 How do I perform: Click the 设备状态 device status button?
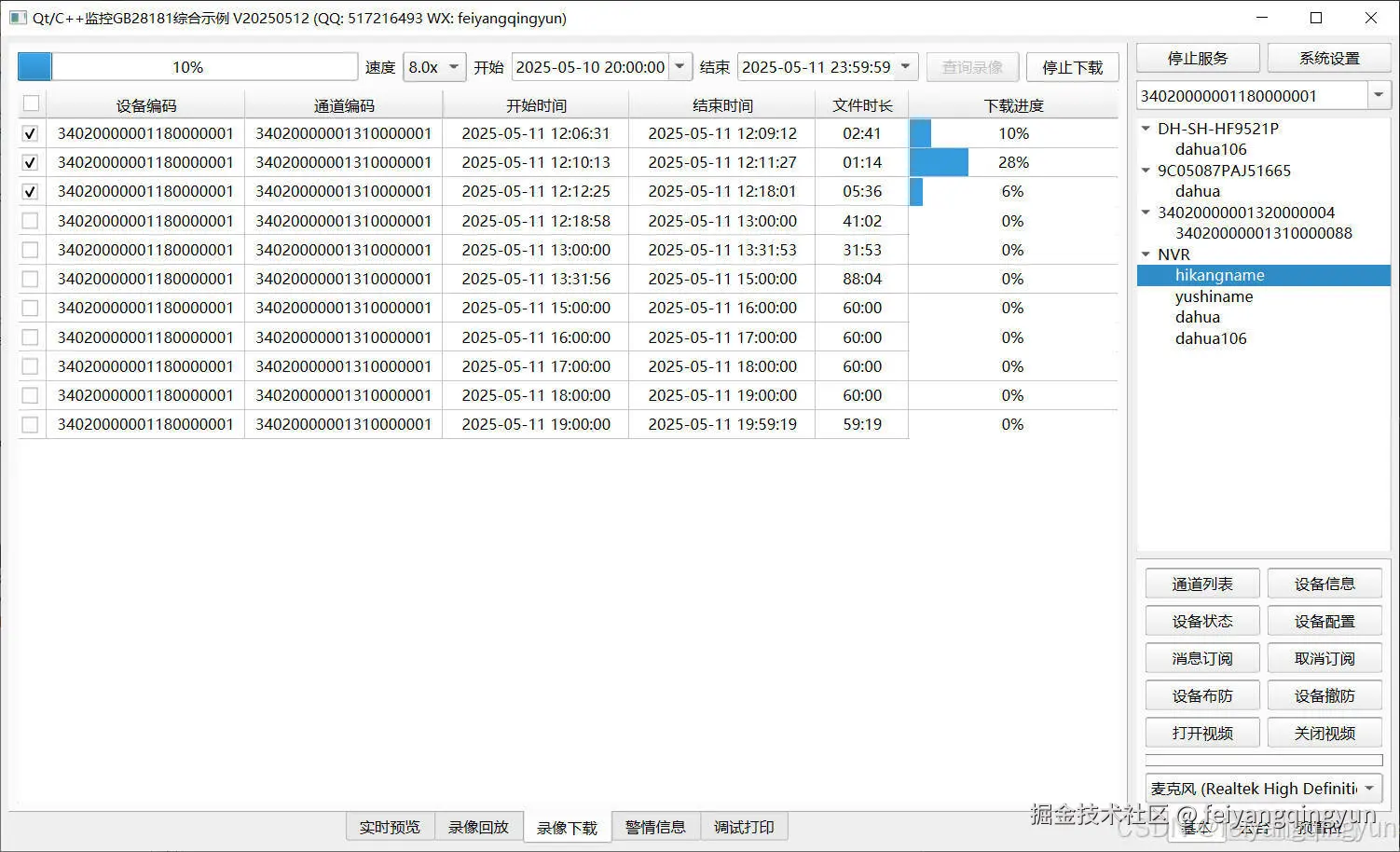(x=1201, y=620)
